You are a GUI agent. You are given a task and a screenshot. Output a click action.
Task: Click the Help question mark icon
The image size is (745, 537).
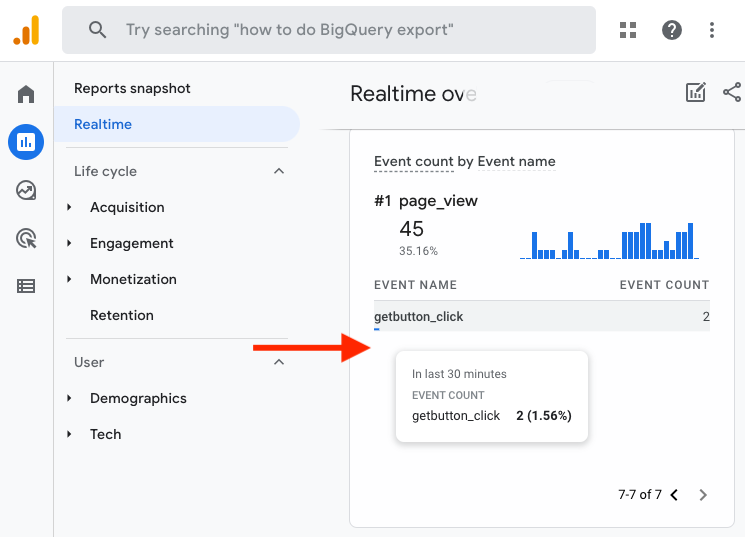[672, 30]
